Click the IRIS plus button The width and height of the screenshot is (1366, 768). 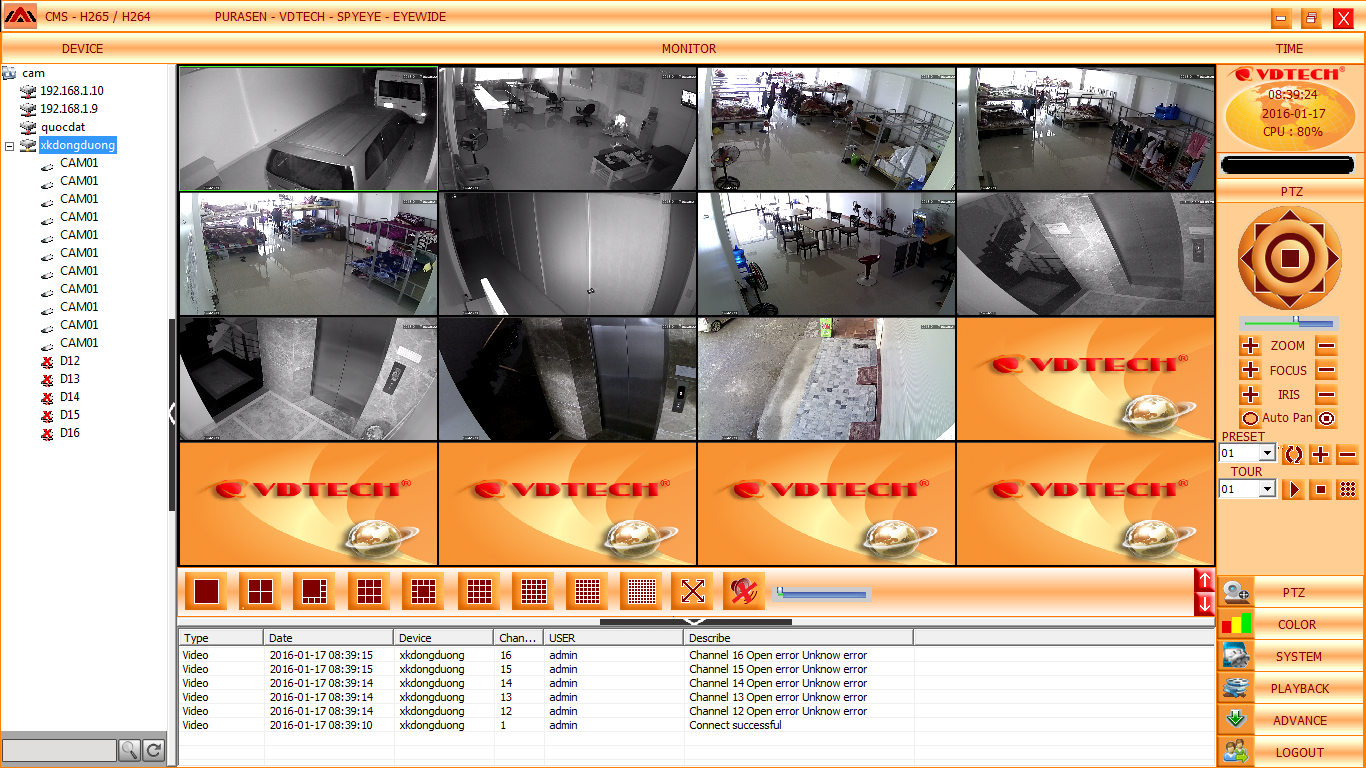[x=1250, y=395]
